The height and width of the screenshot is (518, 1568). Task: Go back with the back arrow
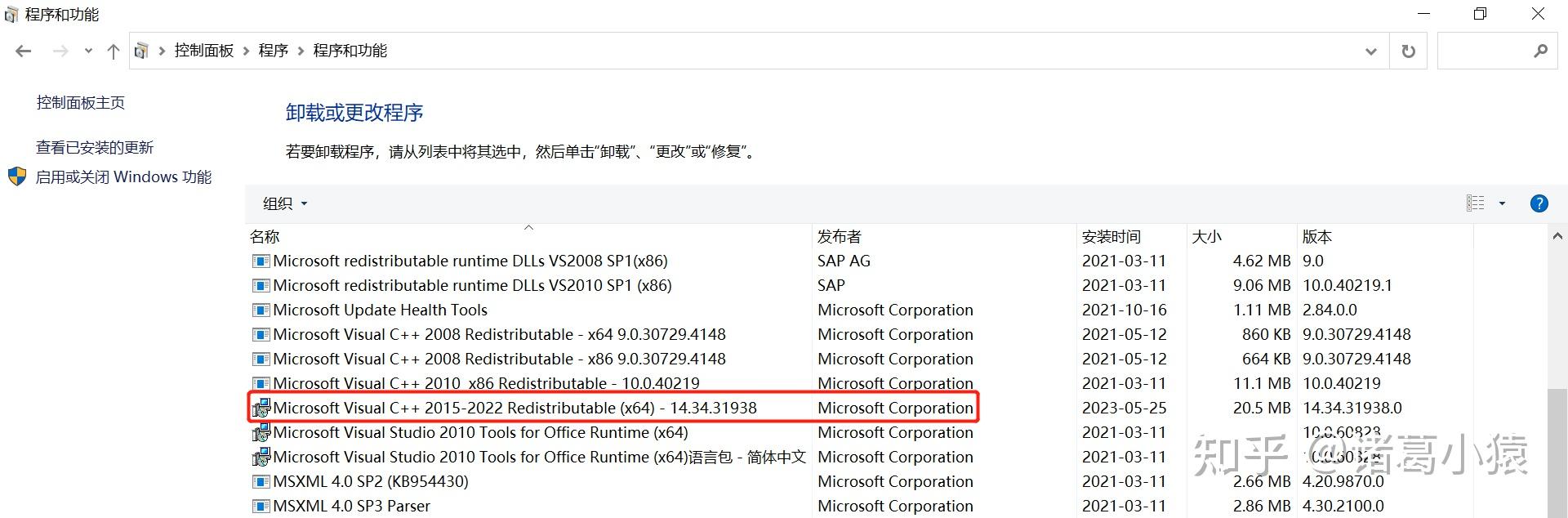[x=24, y=51]
